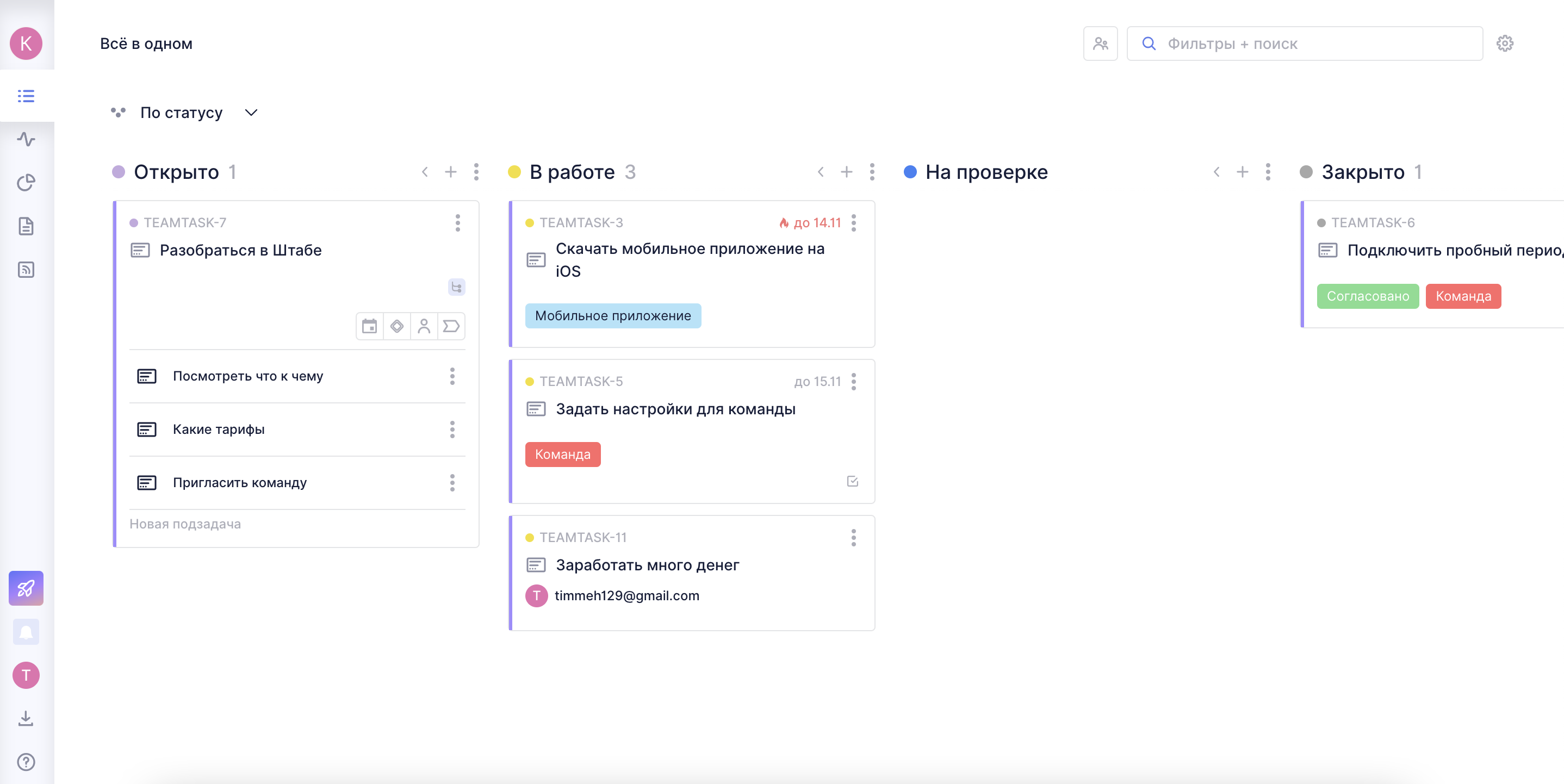Click the team members icon near search
The image size is (1564, 784).
(1100, 43)
